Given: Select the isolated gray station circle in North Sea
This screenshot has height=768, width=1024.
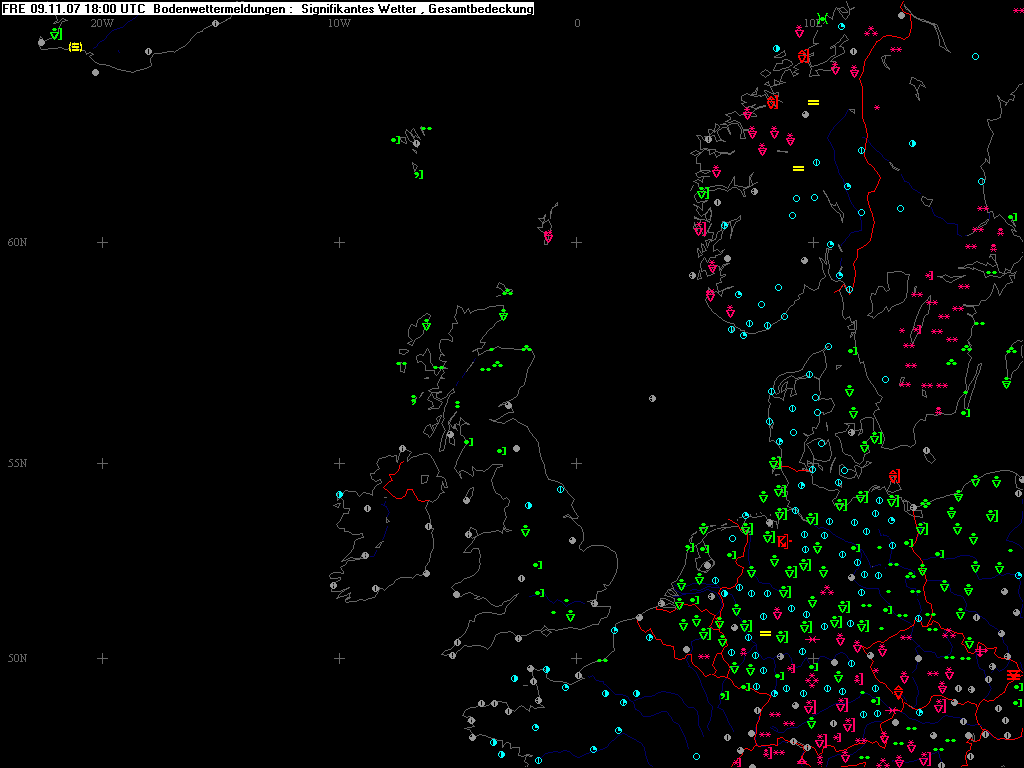Looking at the screenshot, I should coord(652,398).
